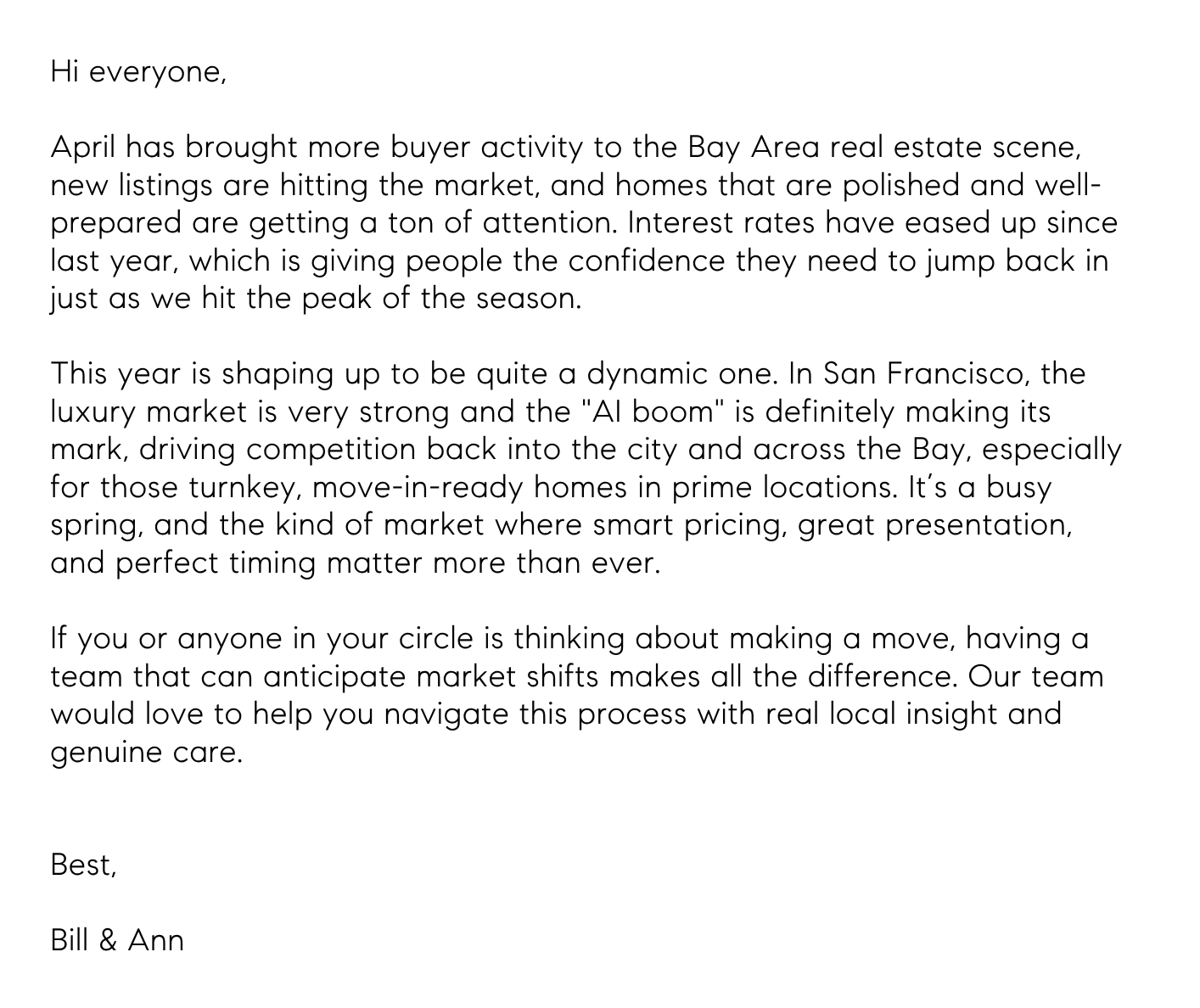Viewport: 1200px width, 1008px height.
Task: Click the phrase "Bay Area real estate scene"
Action: pyautogui.click(x=883, y=148)
